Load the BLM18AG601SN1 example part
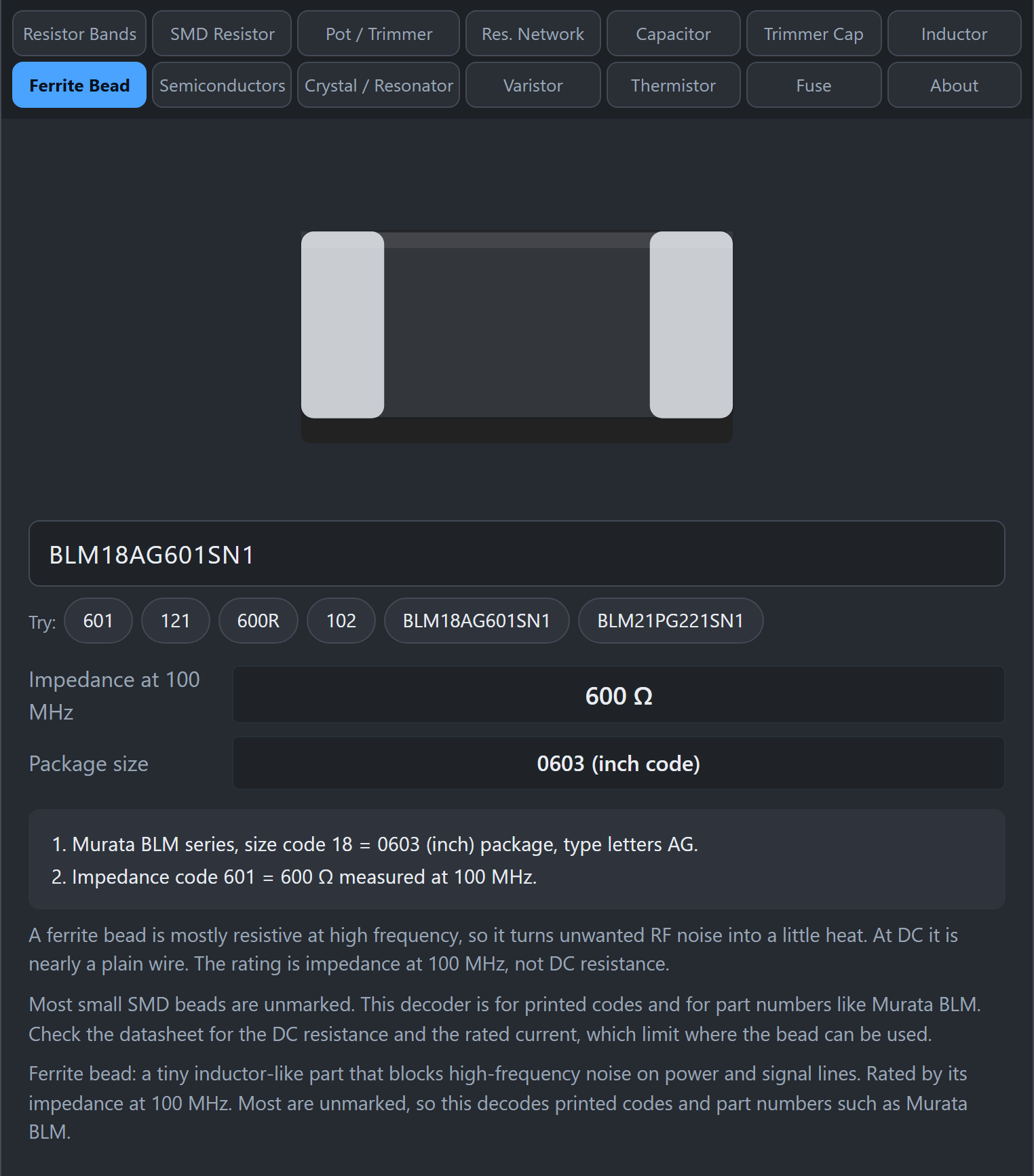 point(477,621)
